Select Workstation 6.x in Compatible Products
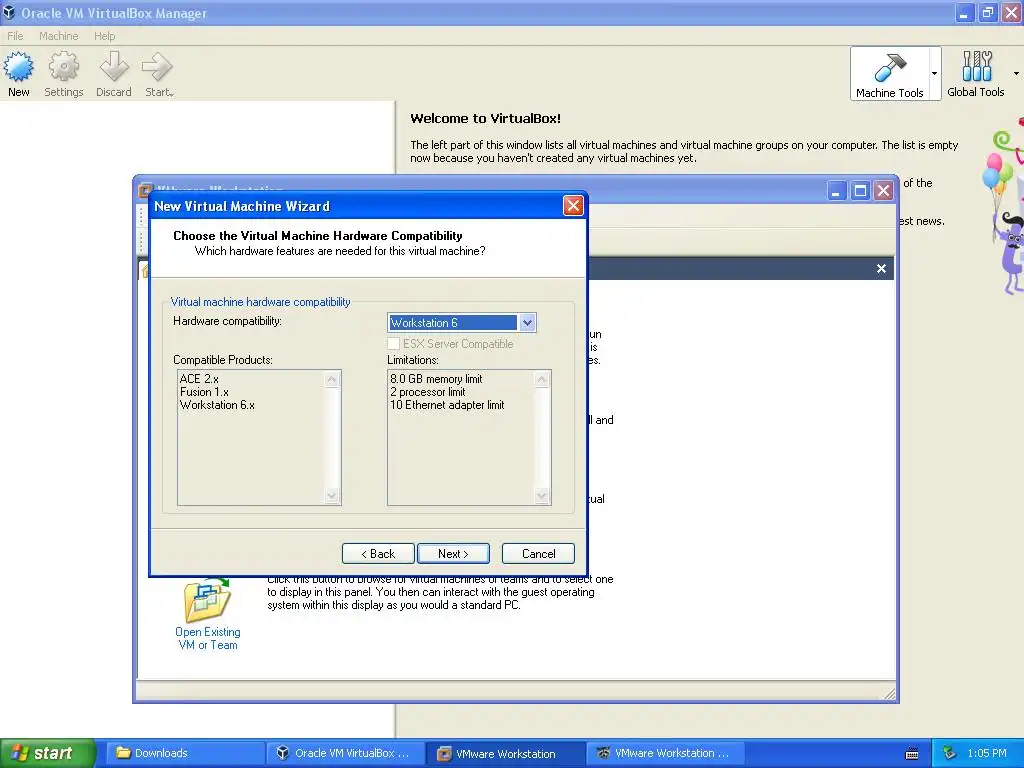1024x768 pixels. pyautogui.click(x=217, y=405)
